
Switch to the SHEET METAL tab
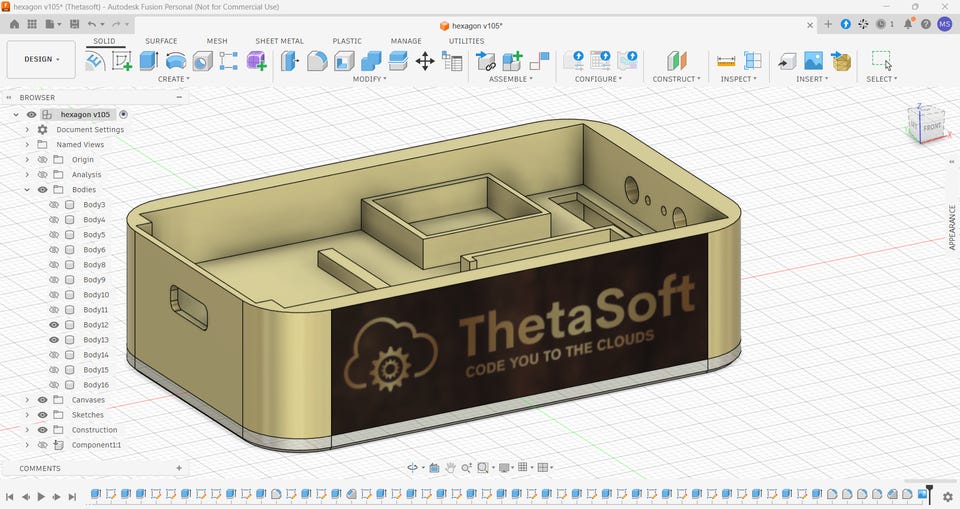(279, 41)
